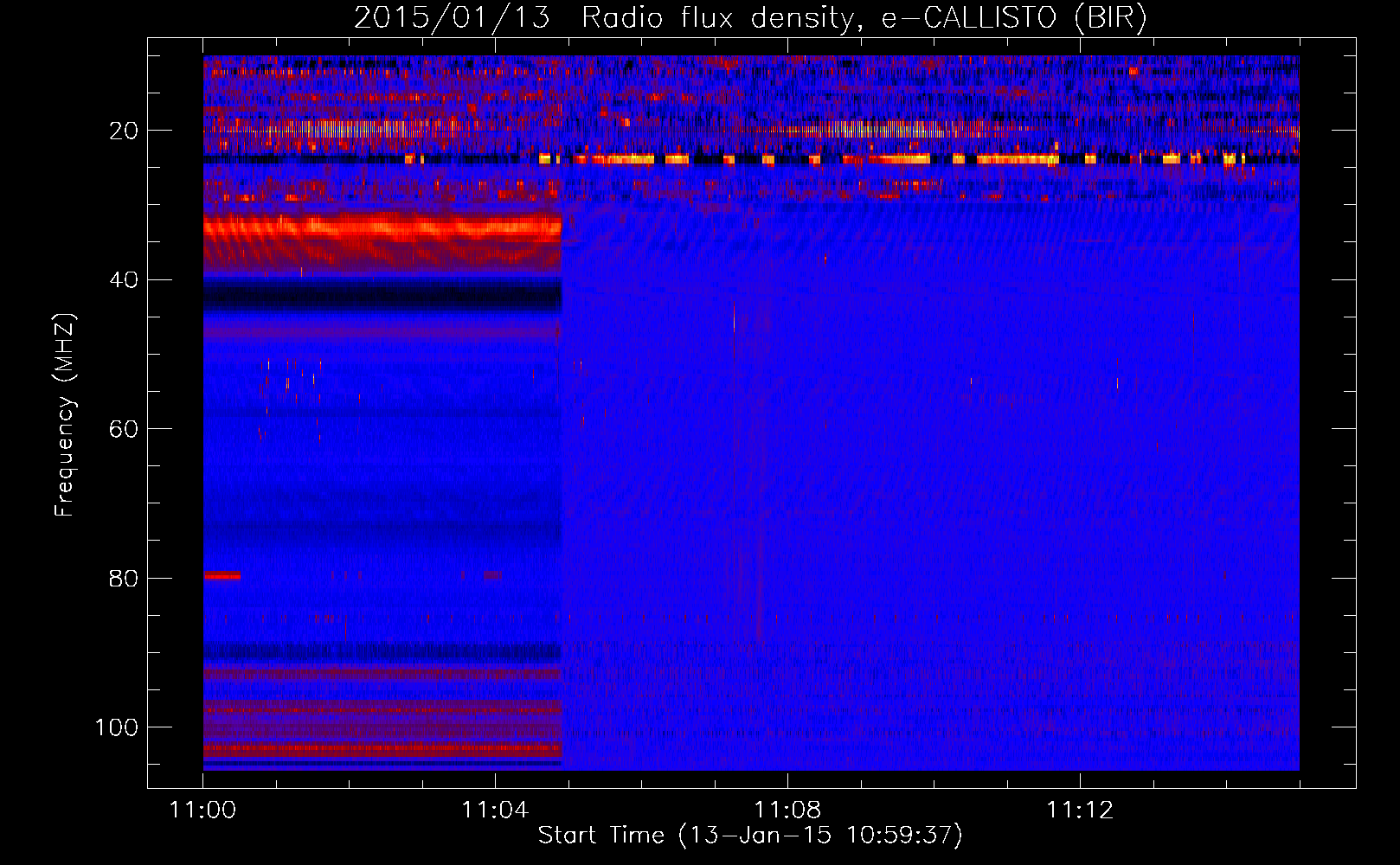Select the 'Frequency (MHZ)' axis label
This screenshot has width=1400, height=865.
[65, 415]
